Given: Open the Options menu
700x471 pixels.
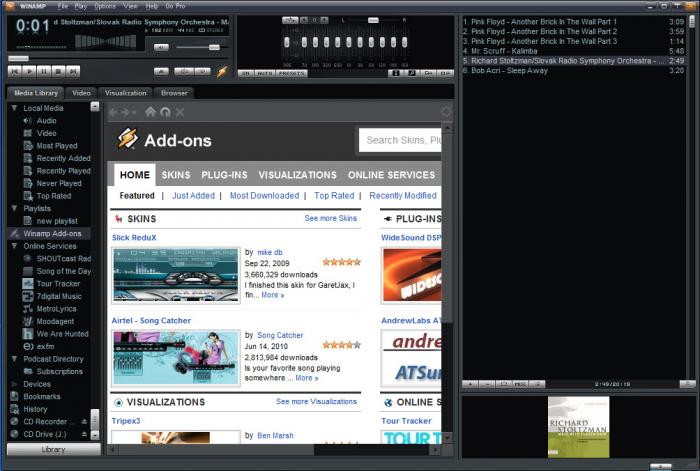Looking at the screenshot, I should coord(105,6).
